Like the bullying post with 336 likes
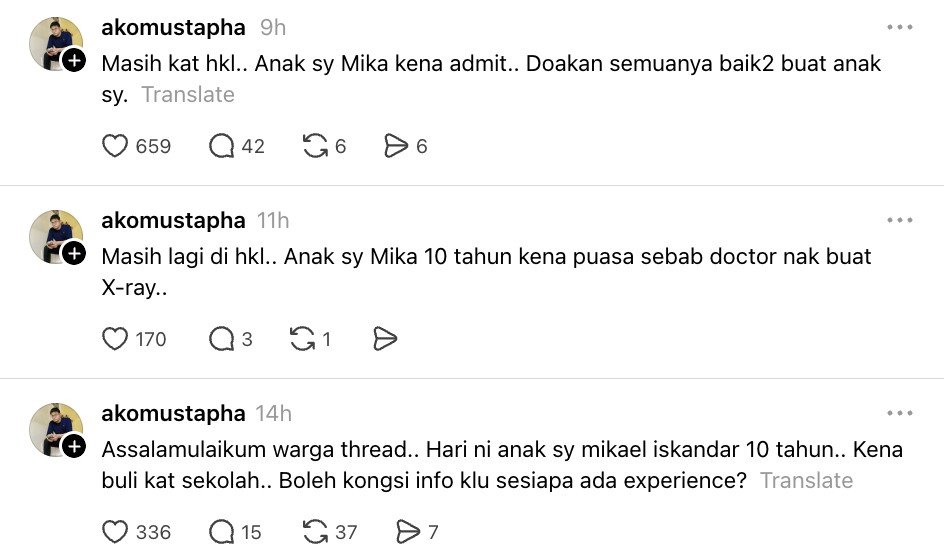The height and width of the screenshot is (560, 944). (x=116, y=532)
